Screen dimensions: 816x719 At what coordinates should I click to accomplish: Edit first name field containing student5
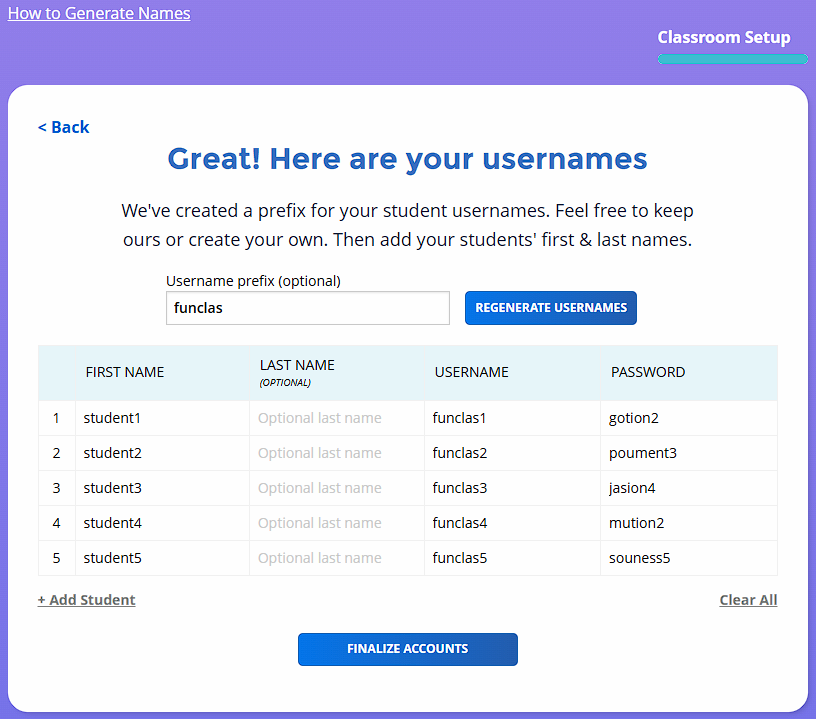point(162,558)
